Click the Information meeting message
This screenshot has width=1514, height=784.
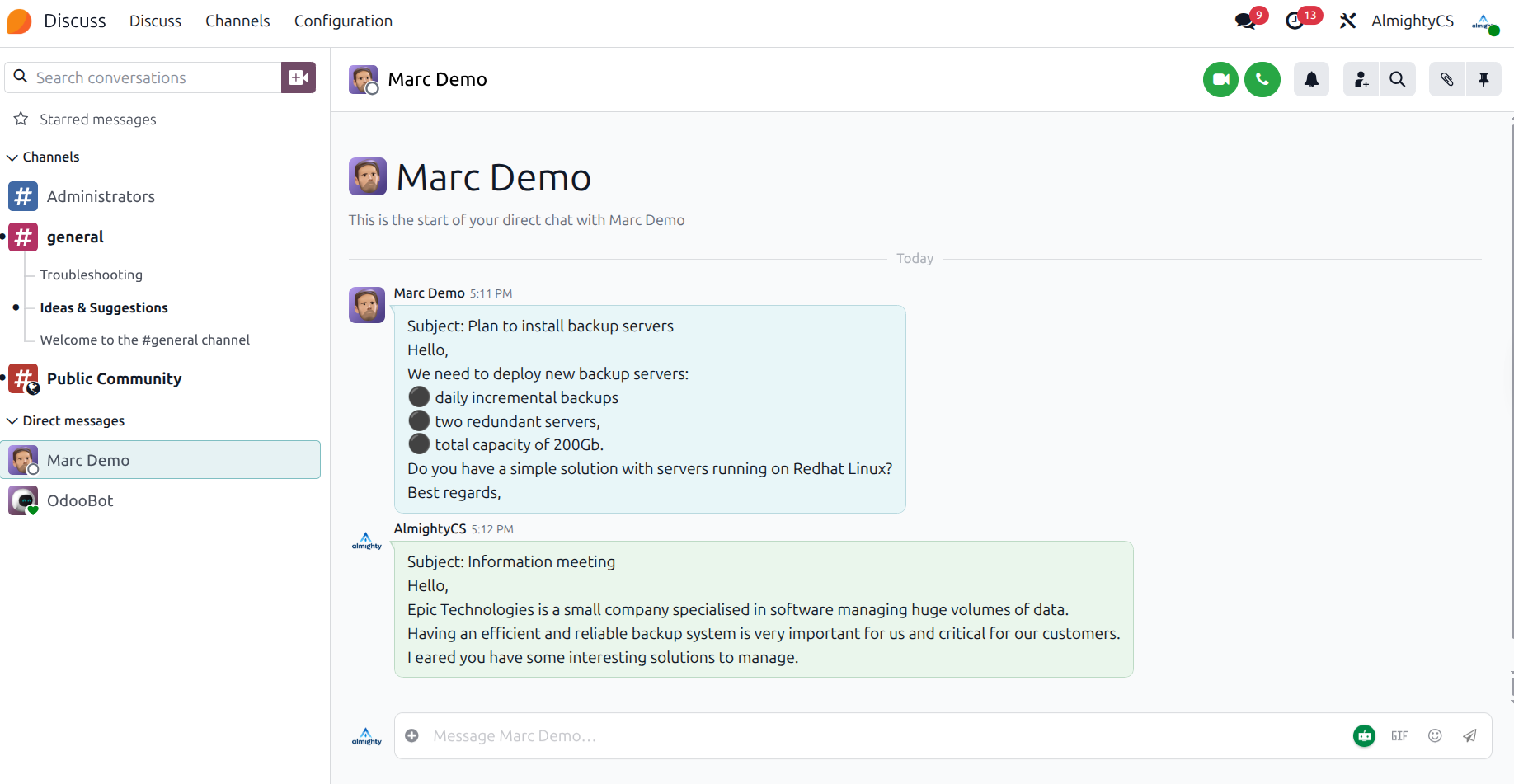pos(764,609)
